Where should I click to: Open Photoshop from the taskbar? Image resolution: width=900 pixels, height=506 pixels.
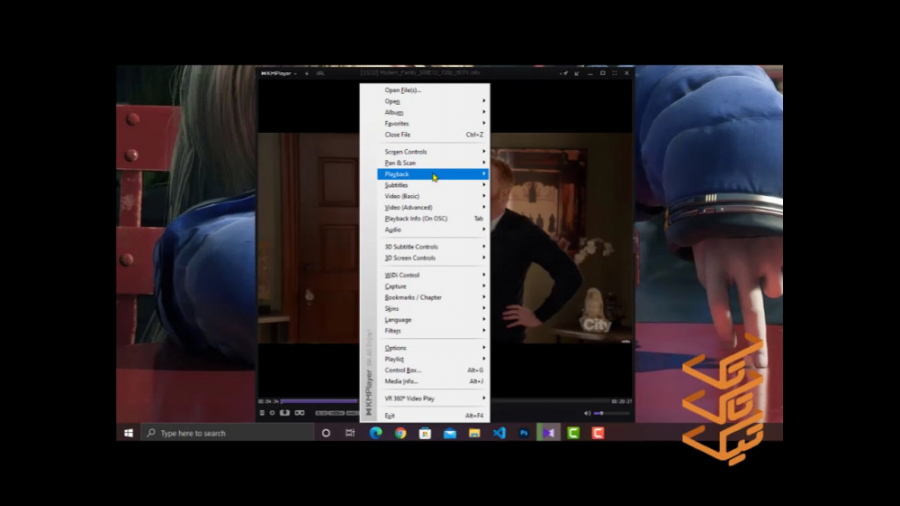[524, 433]
